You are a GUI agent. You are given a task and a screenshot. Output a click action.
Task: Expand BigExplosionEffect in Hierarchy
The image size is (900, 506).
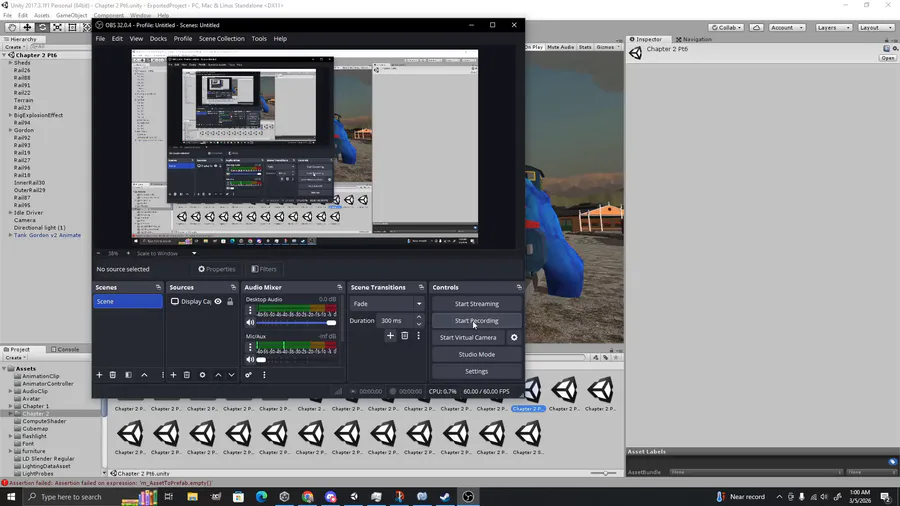click(10, 115)
